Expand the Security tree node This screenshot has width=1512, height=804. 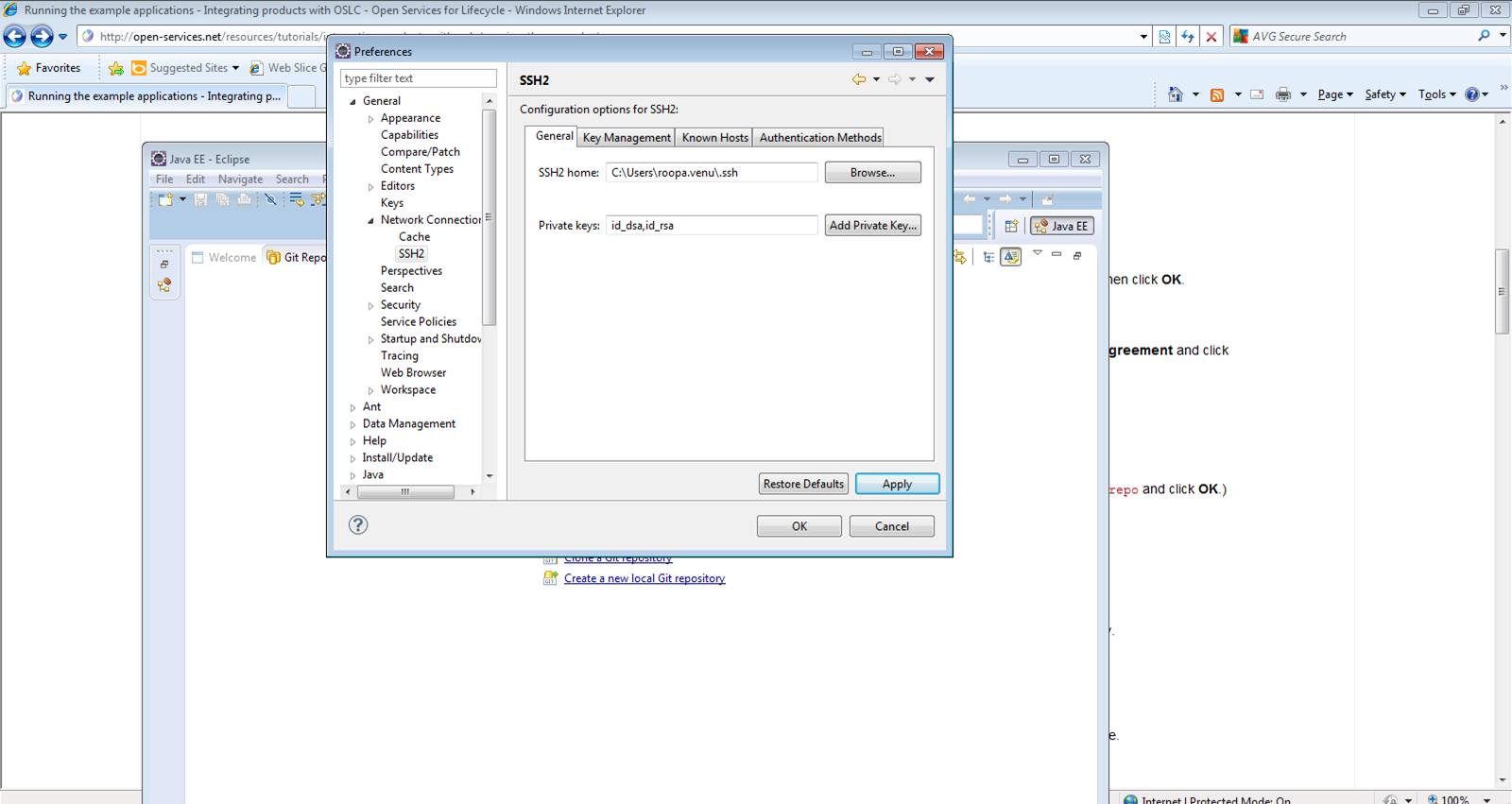click(x=370, y=306)
